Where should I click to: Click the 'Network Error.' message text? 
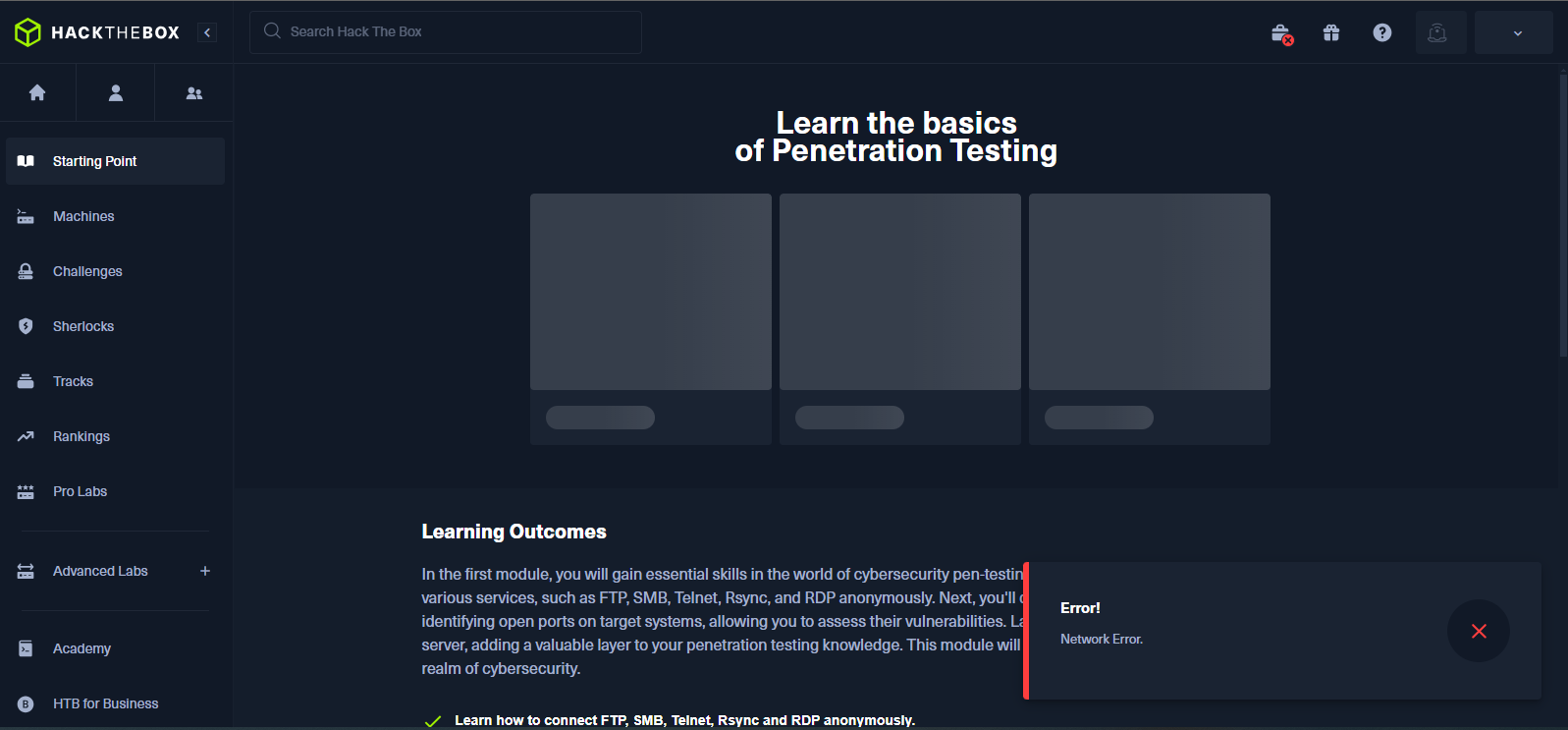coord(1102,640)
